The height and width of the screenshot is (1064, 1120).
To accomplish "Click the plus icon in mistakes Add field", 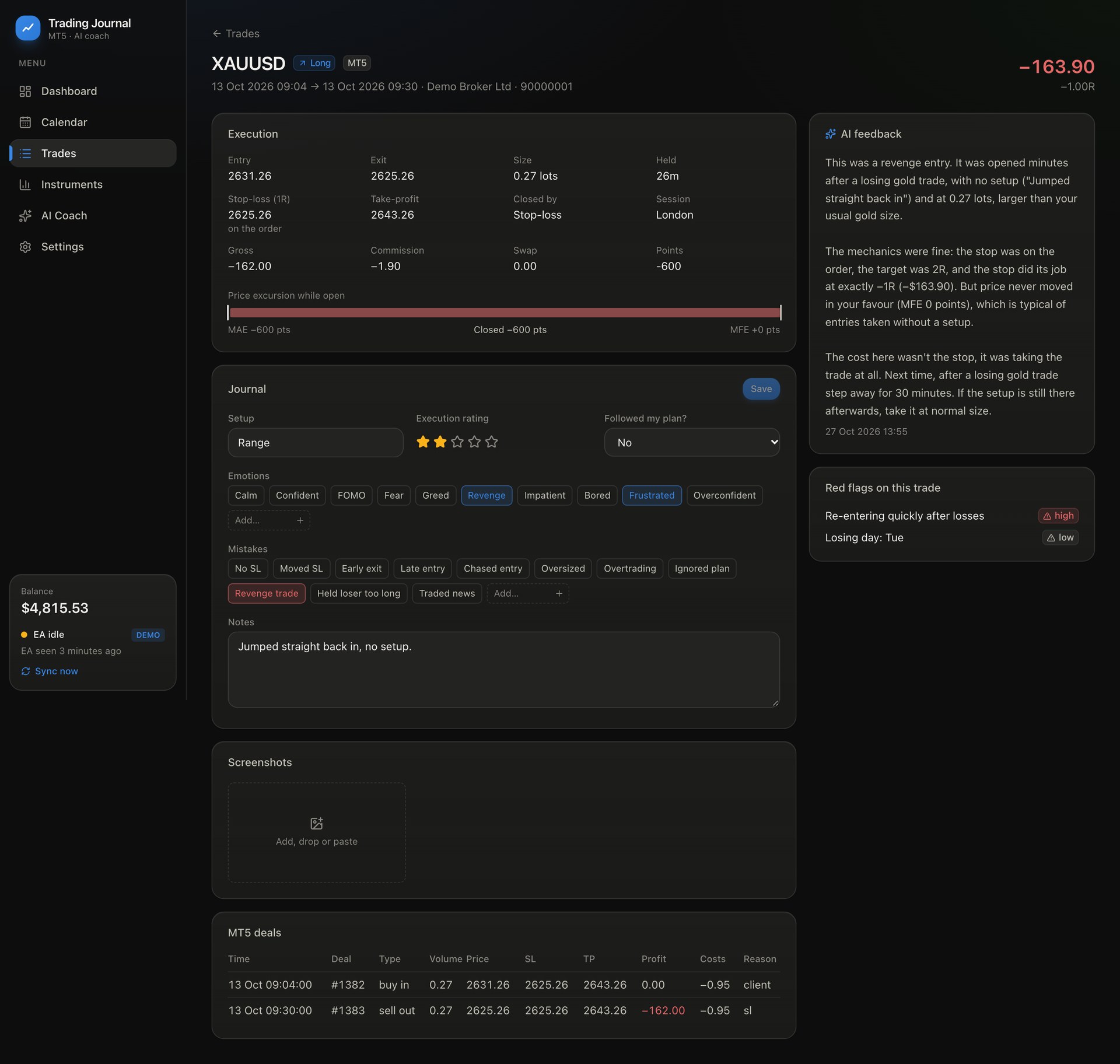I will [x=559, y=593].
